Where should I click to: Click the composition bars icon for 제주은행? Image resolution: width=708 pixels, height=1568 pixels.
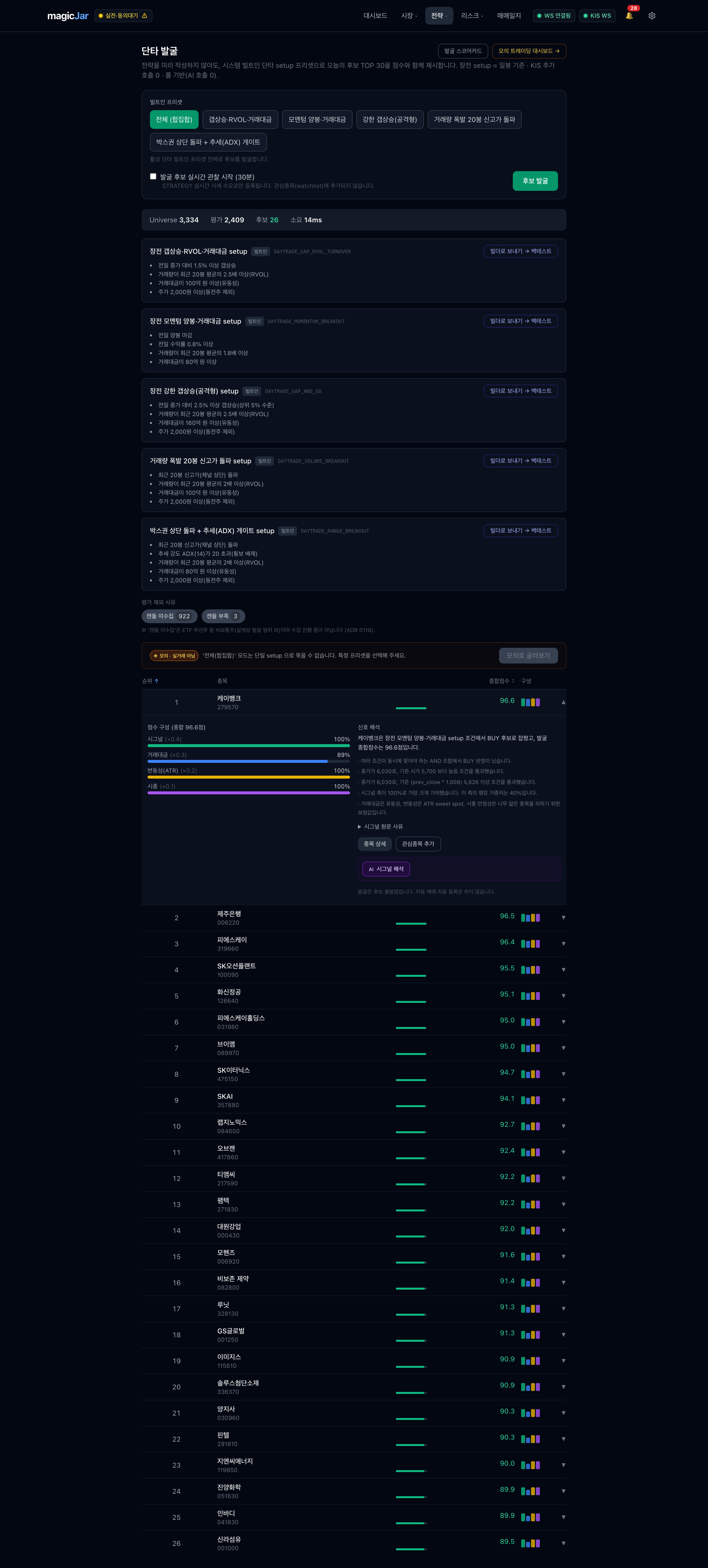(x=531, y=918)
